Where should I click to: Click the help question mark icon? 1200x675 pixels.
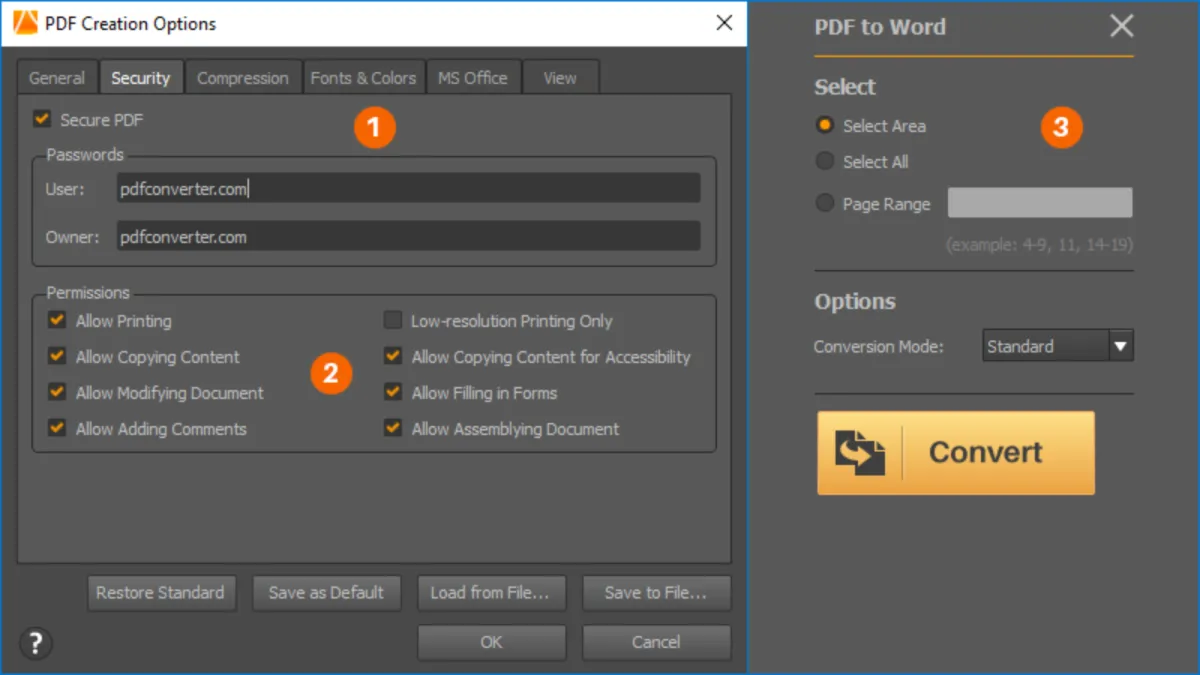click(36, 643)
